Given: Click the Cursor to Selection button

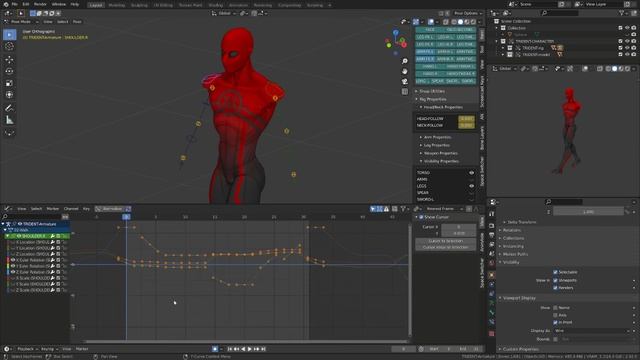Looking at the screenshot, I should click(x=445, y=241).
